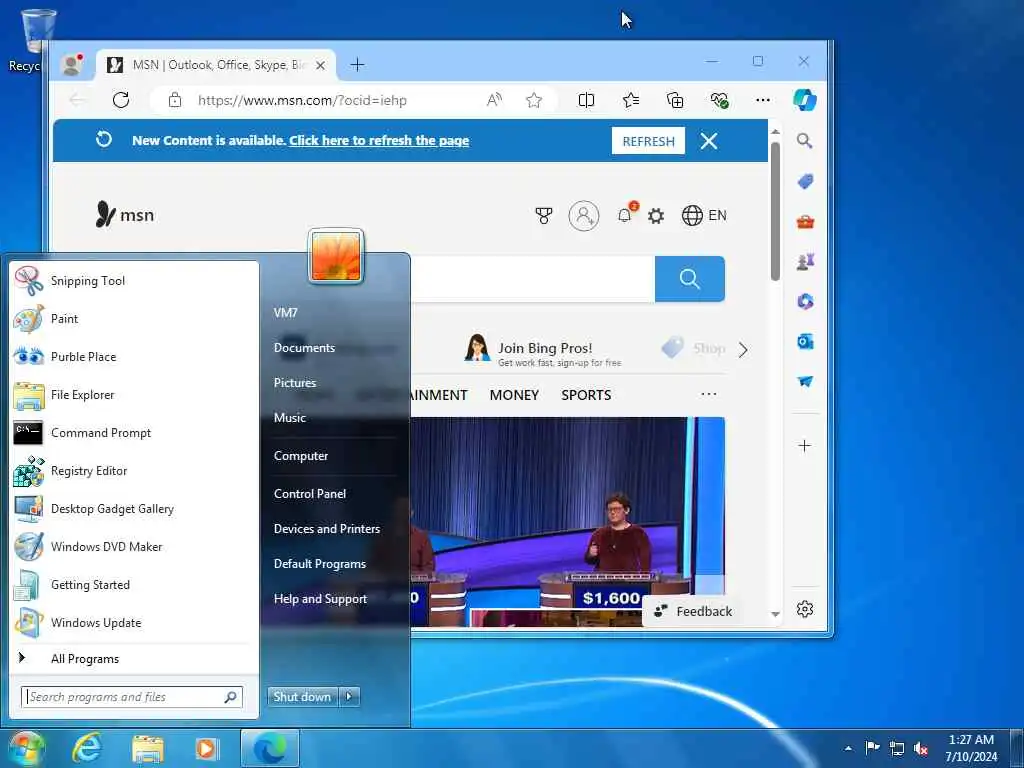The height and width of the screenshot is (768, 1024).
Task: Click the user account flower picture
Action: point(336,256)
